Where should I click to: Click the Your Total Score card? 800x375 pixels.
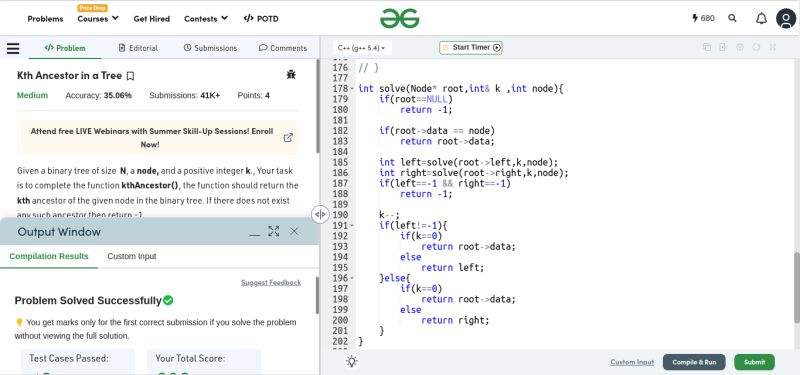[204, 362]
